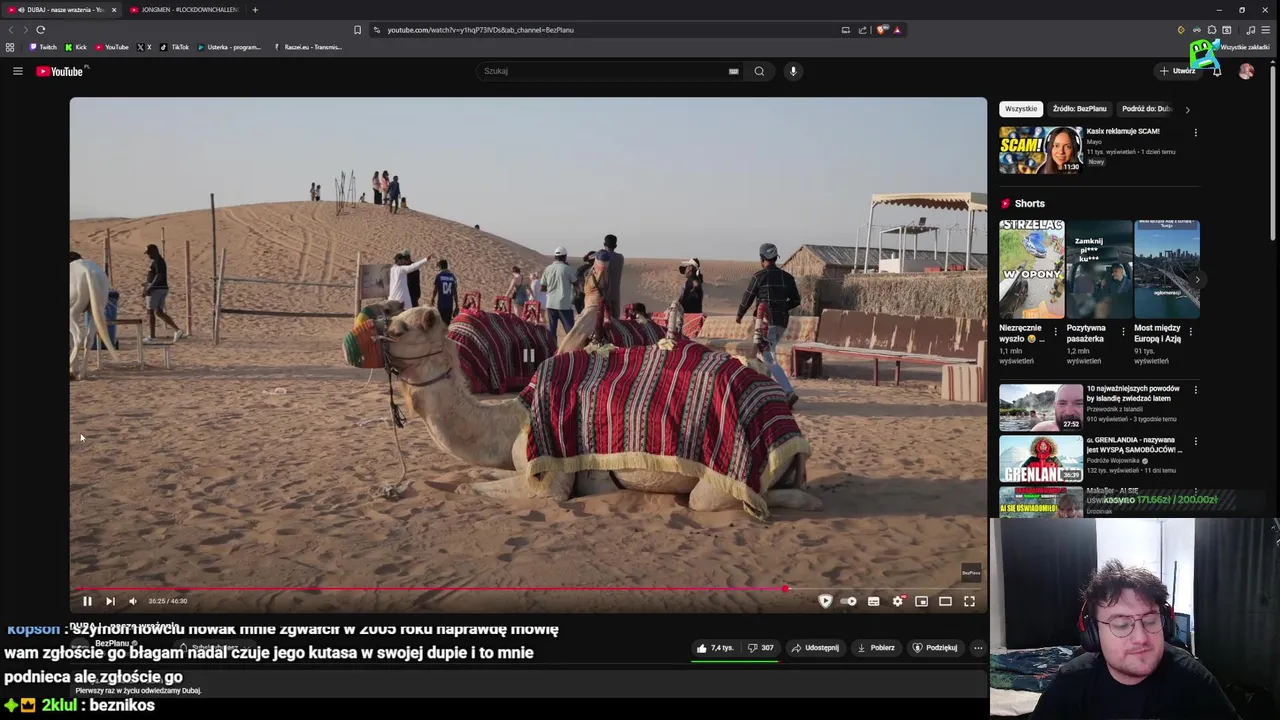Open options for GRENLANDIA video
The width and height of the screenshot is (1280, 720).
point(1195,441)
